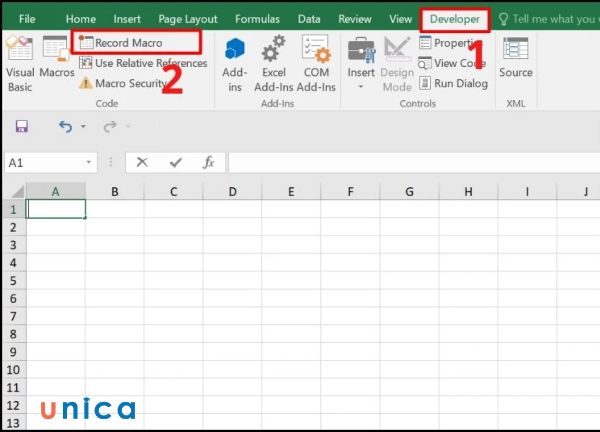
Task: Select column I header
Action: [x=527, y=191]
